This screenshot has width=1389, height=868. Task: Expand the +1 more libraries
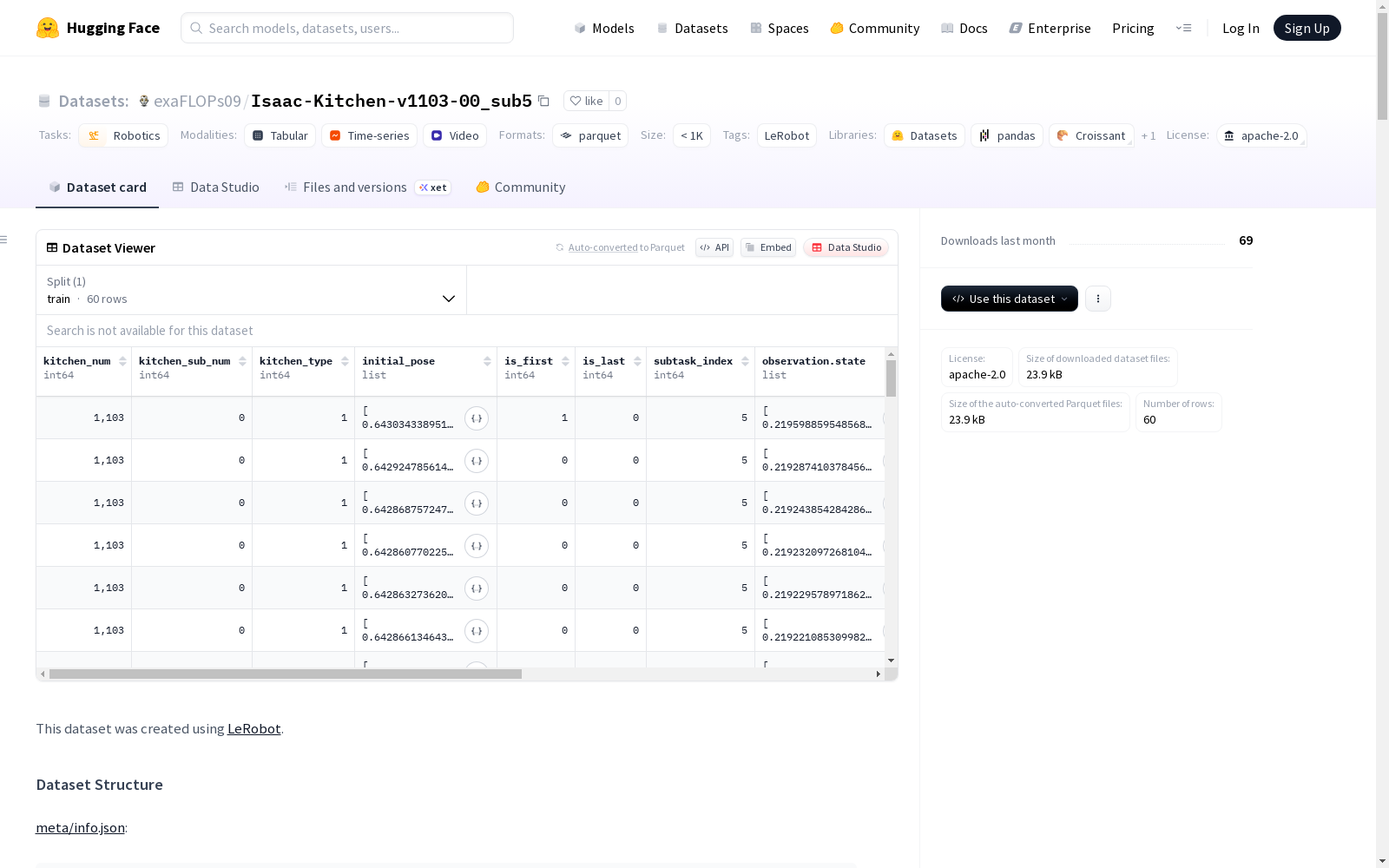pos(1148,135)
